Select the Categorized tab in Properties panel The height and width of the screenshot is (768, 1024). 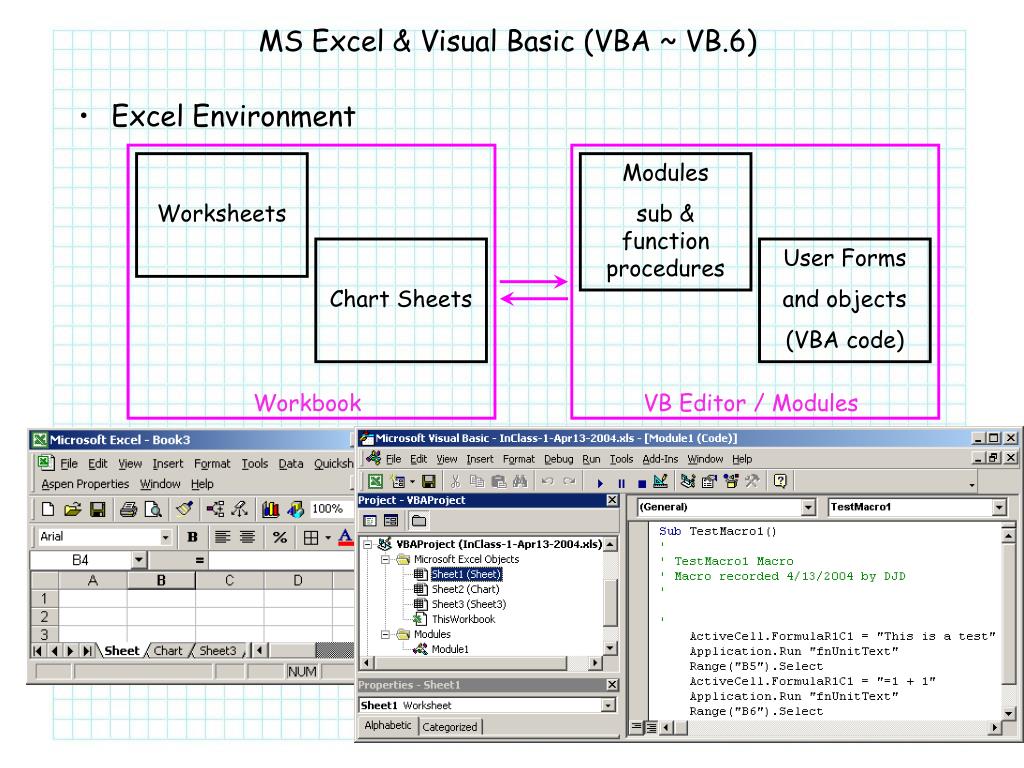coord(449,727)
